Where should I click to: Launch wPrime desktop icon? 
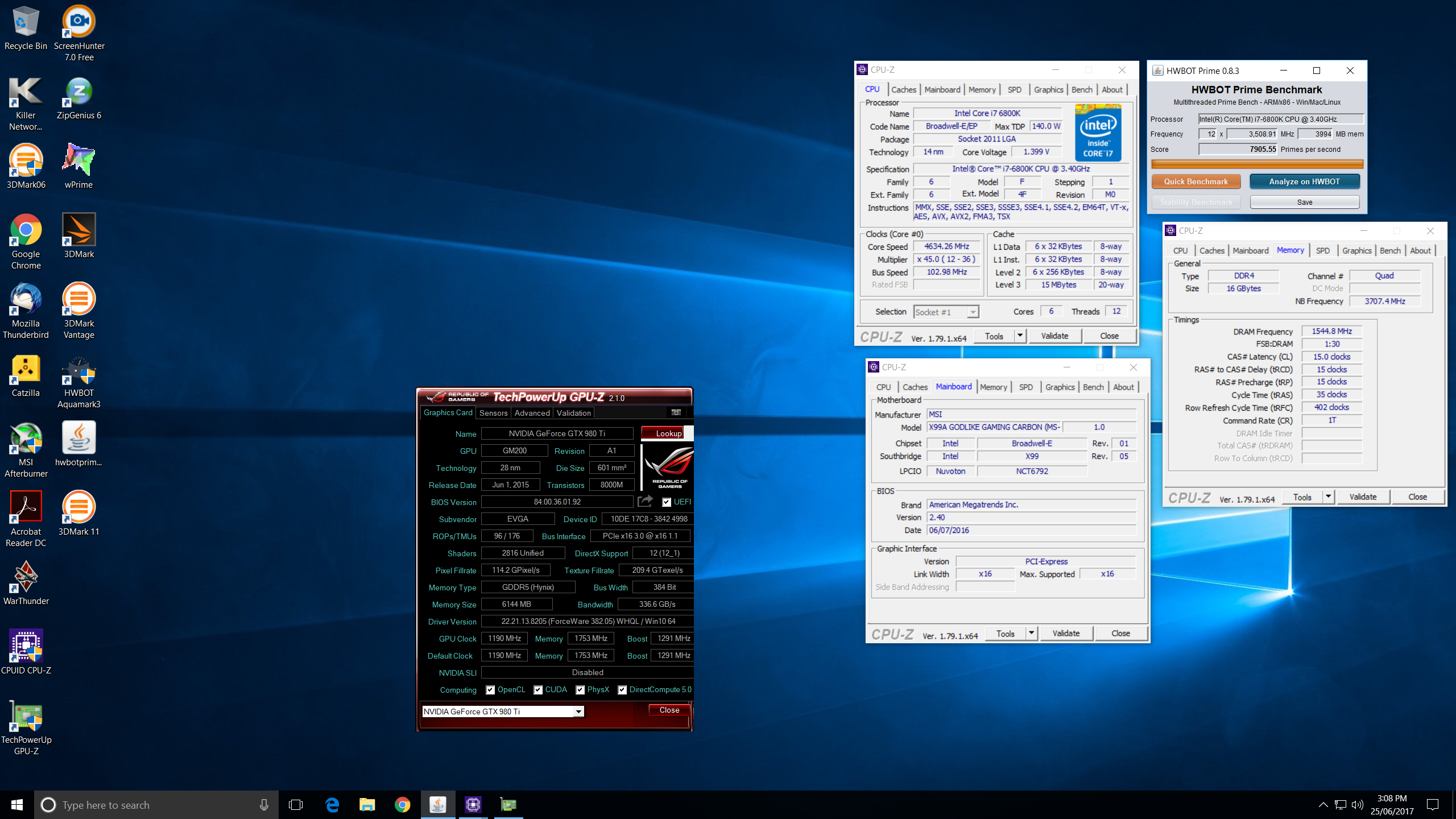(x=79, y=167)
